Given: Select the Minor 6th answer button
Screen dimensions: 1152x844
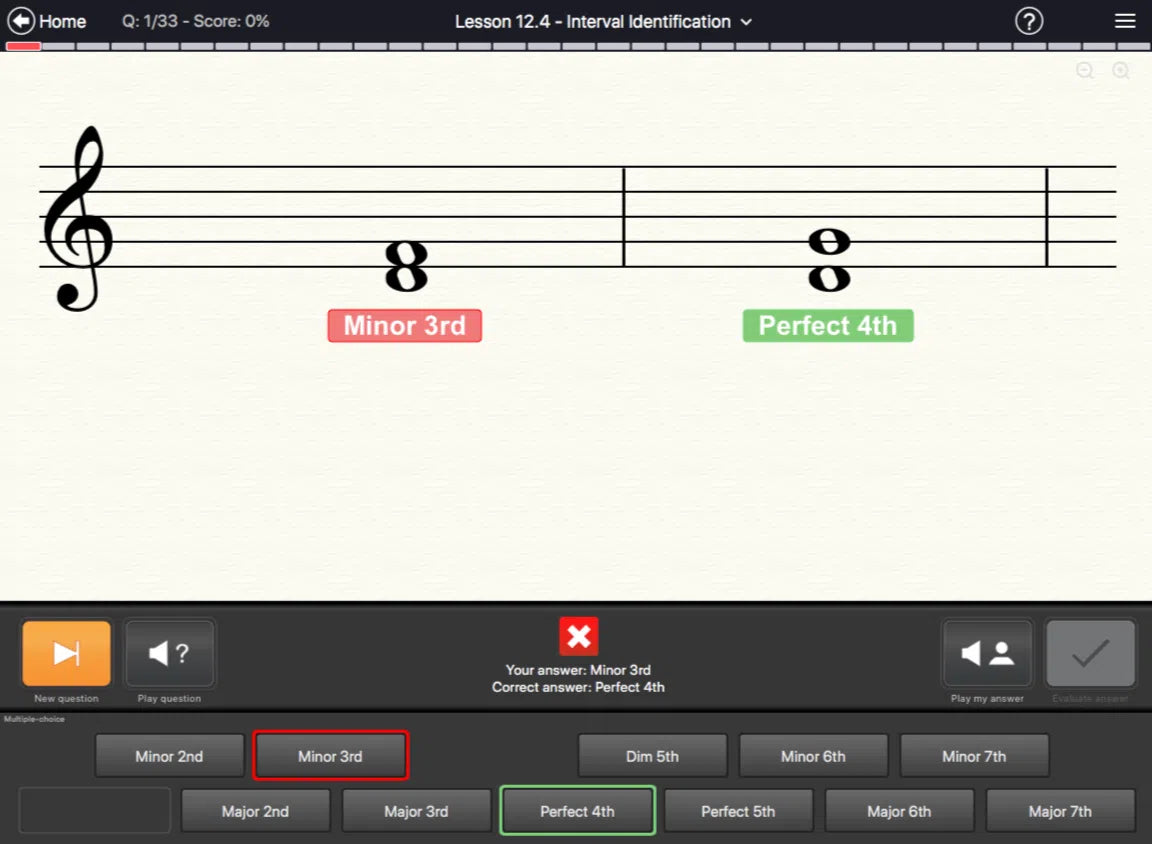Looking at the screenshot, I should click(x=813, y=755).
